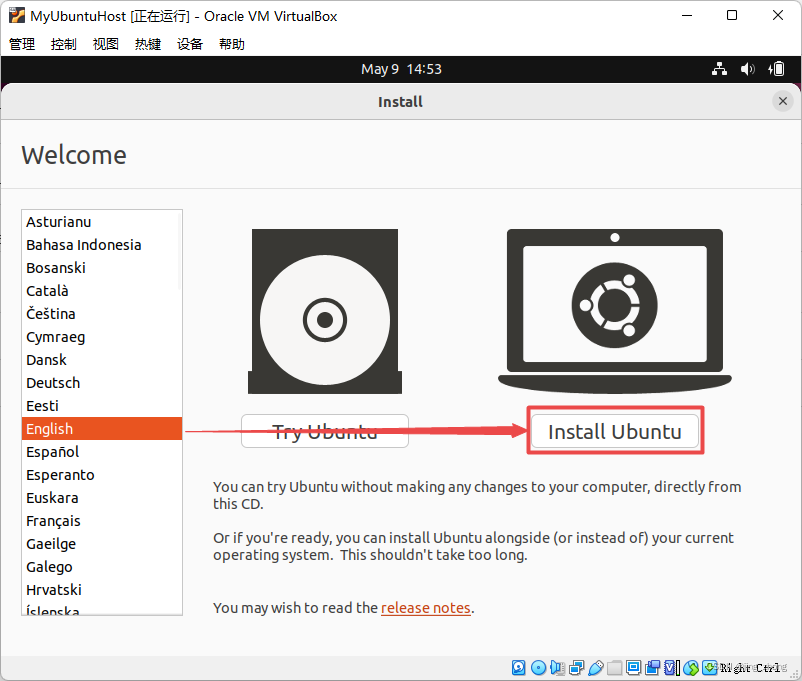Open the shared folders indicator in status bar

pyautogui.click(x=614, y=668)
